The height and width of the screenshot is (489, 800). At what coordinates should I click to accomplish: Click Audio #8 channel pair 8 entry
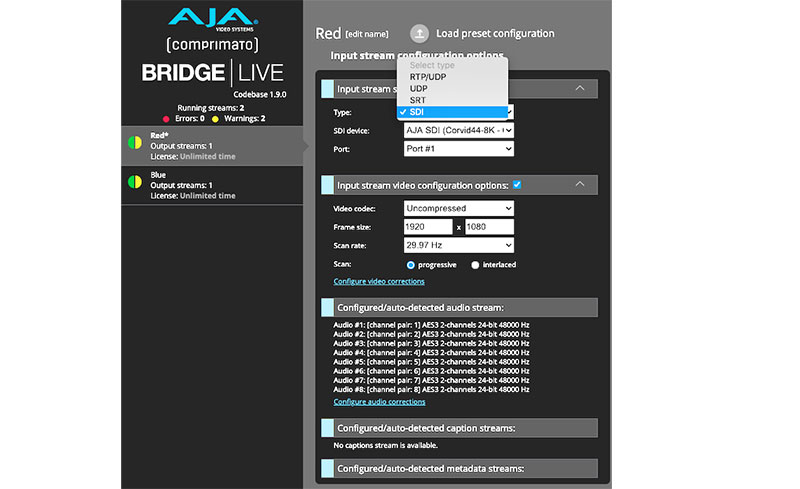pyautogui.click(x=431, y=389)
